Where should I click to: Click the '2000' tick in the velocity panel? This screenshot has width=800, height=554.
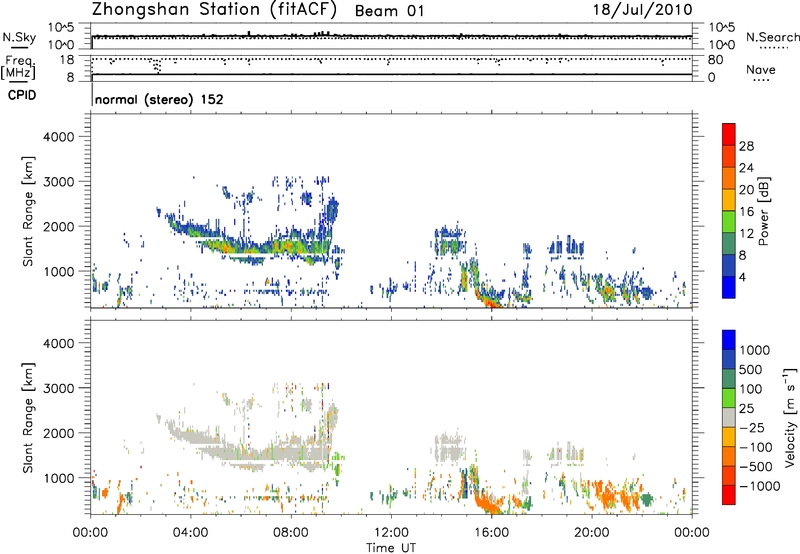coord(58,433)
